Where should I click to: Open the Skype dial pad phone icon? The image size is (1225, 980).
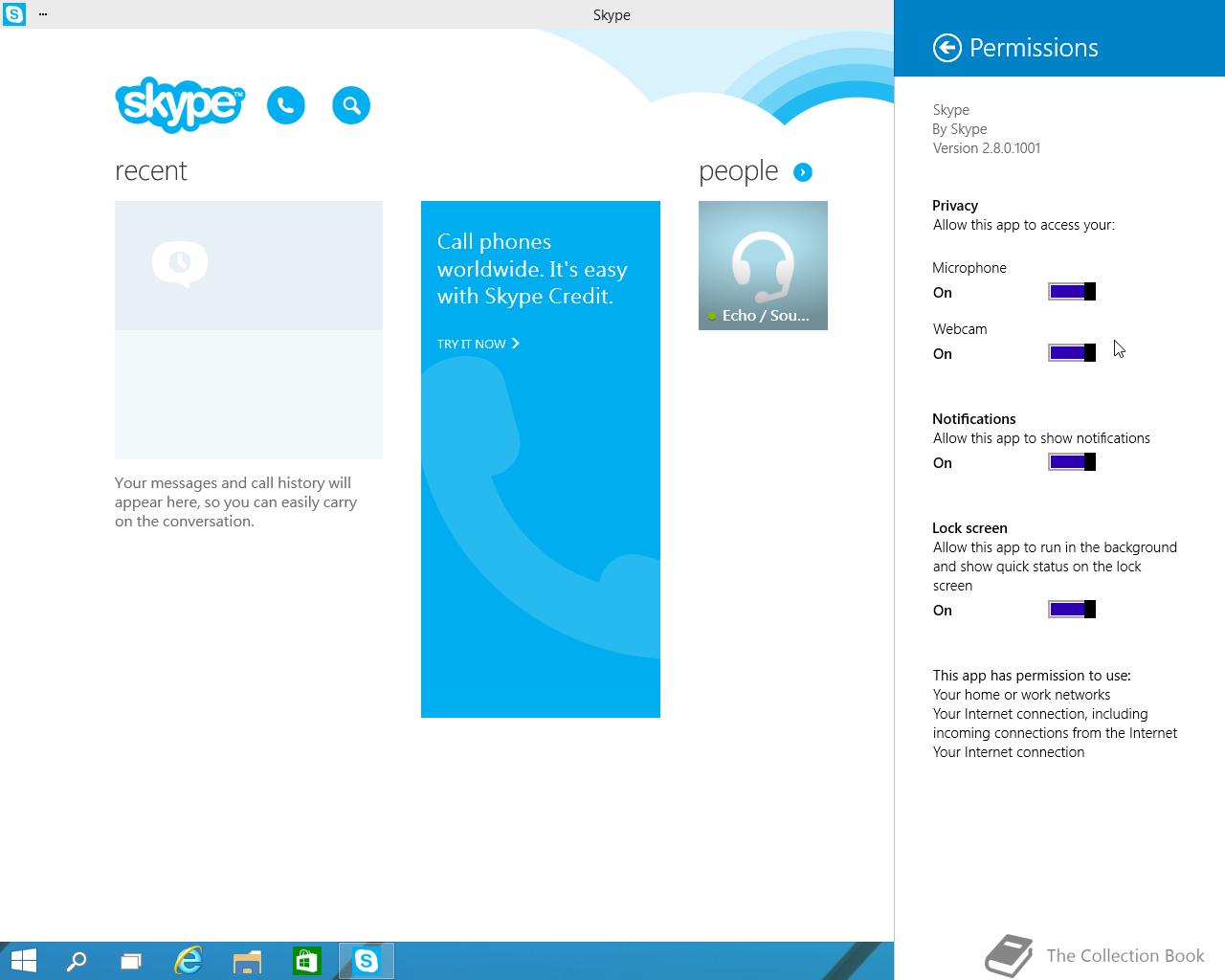[x=286, y=105]
